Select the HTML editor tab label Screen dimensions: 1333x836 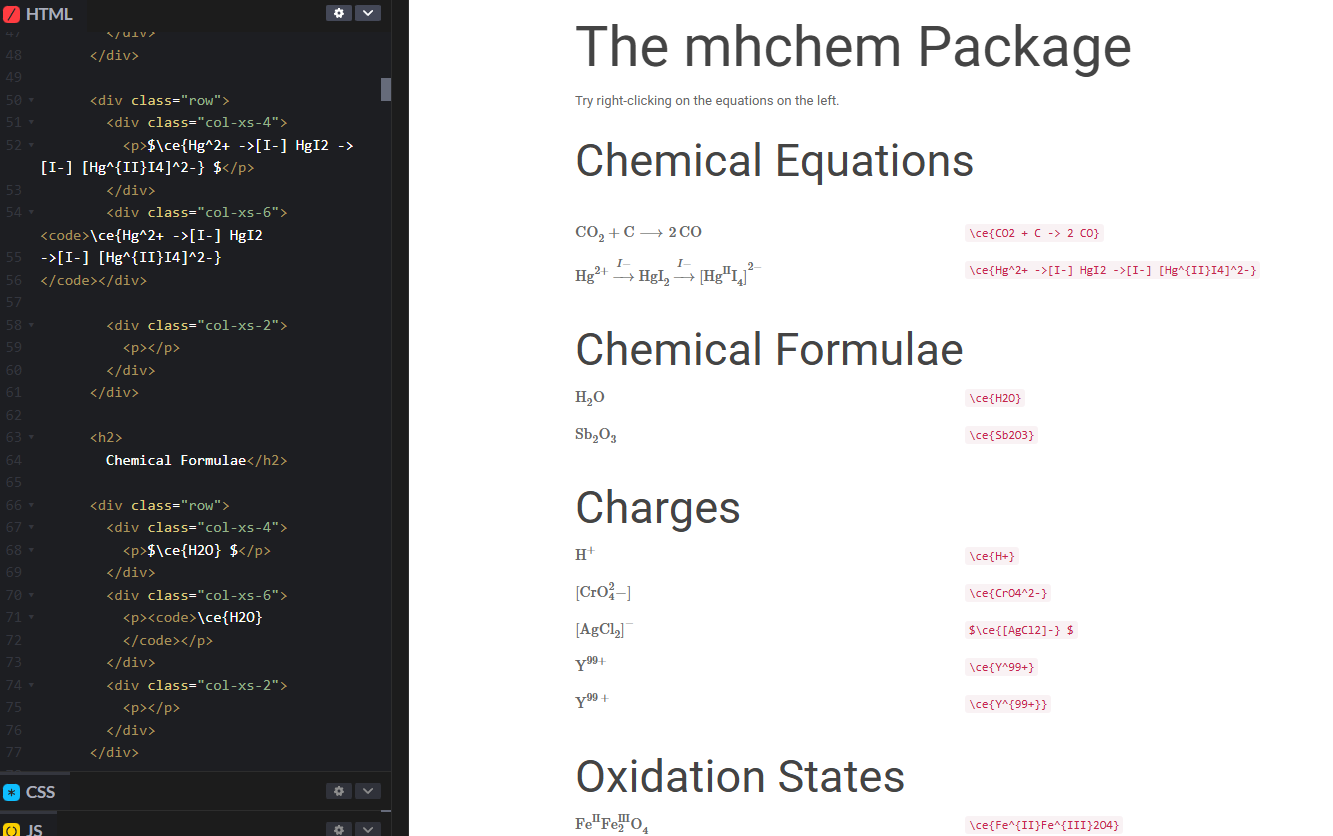click(x=48, y=13)
